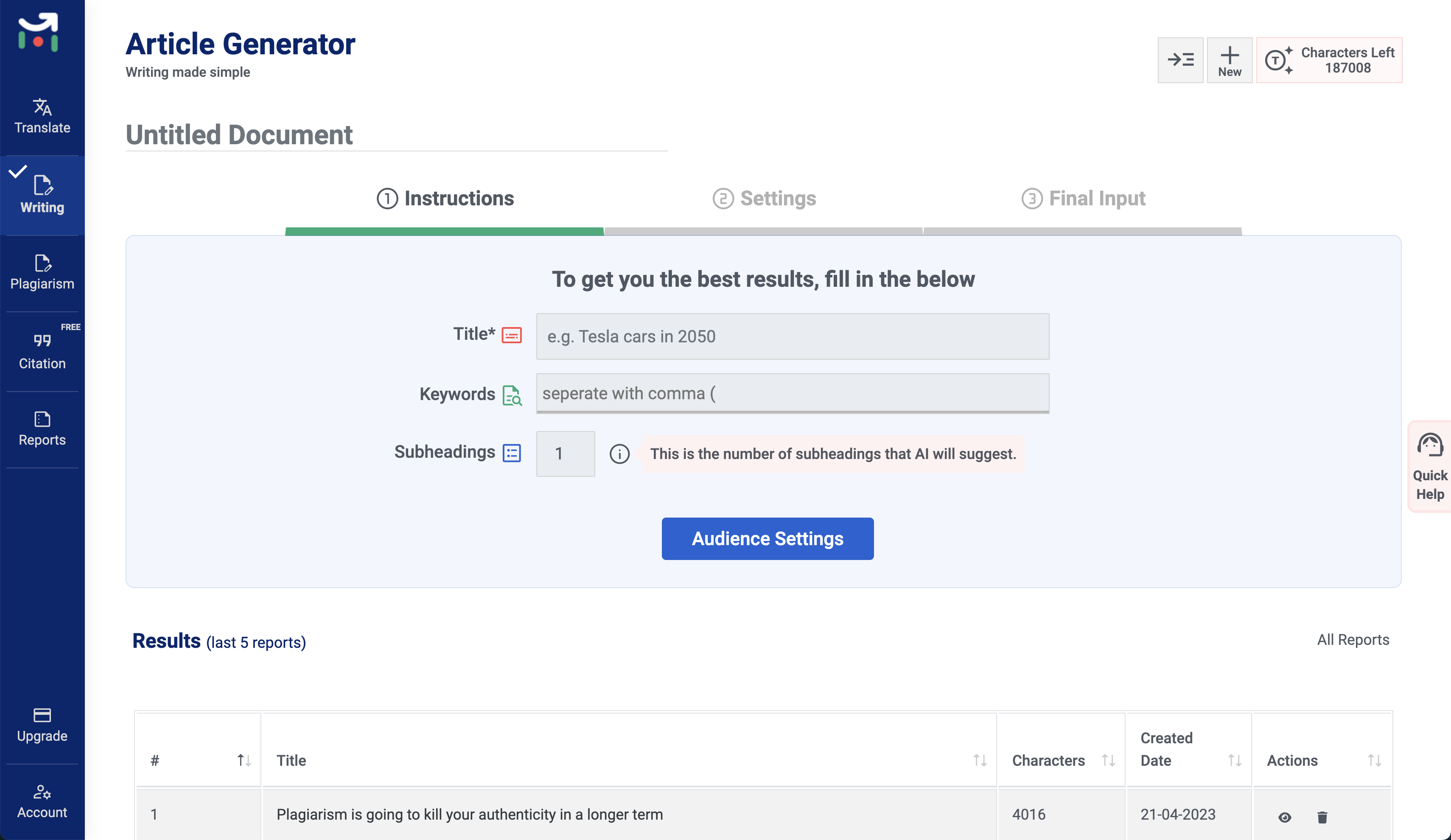The height and width of the screenshot is (840, 1451).
Task: Sort the table by Title column
Action: [x=980, y=760]
